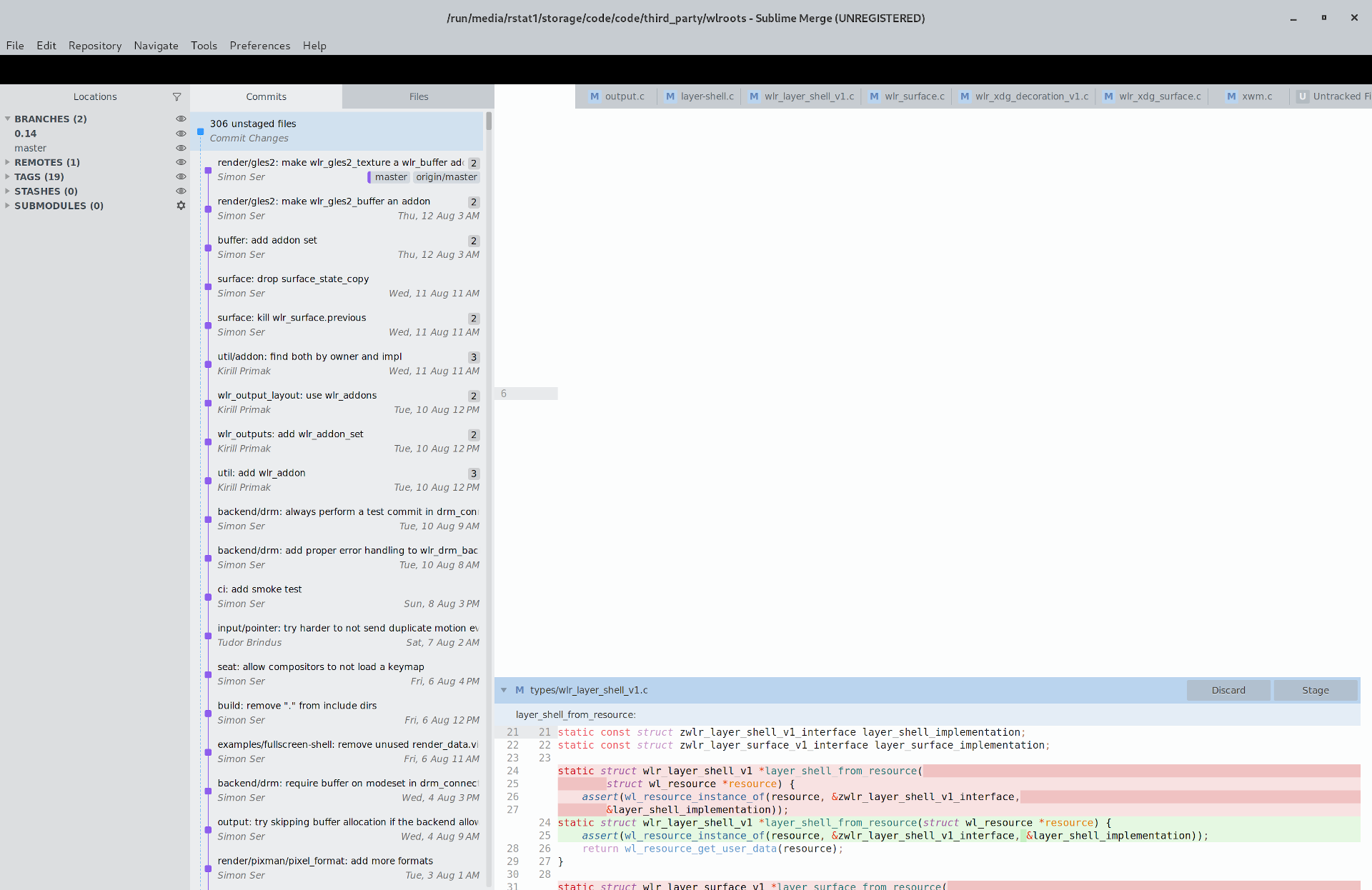
Task: Click the origin/master ref label
Action: click(x=446, y=177)
